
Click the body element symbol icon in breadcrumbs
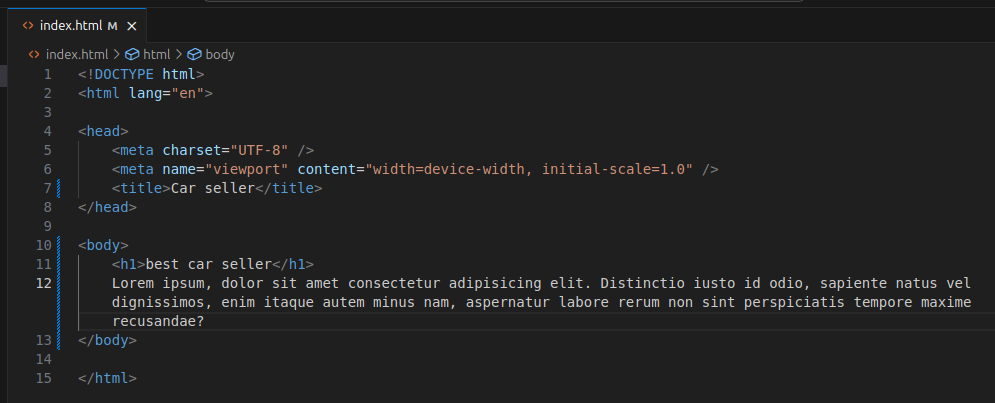pos(194,54)
